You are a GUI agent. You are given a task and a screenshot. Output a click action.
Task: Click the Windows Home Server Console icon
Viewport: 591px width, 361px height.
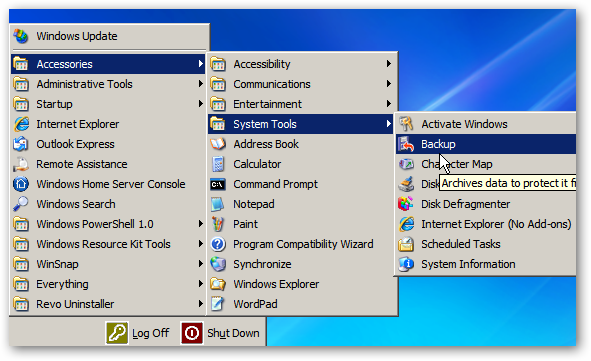point(21,184)
